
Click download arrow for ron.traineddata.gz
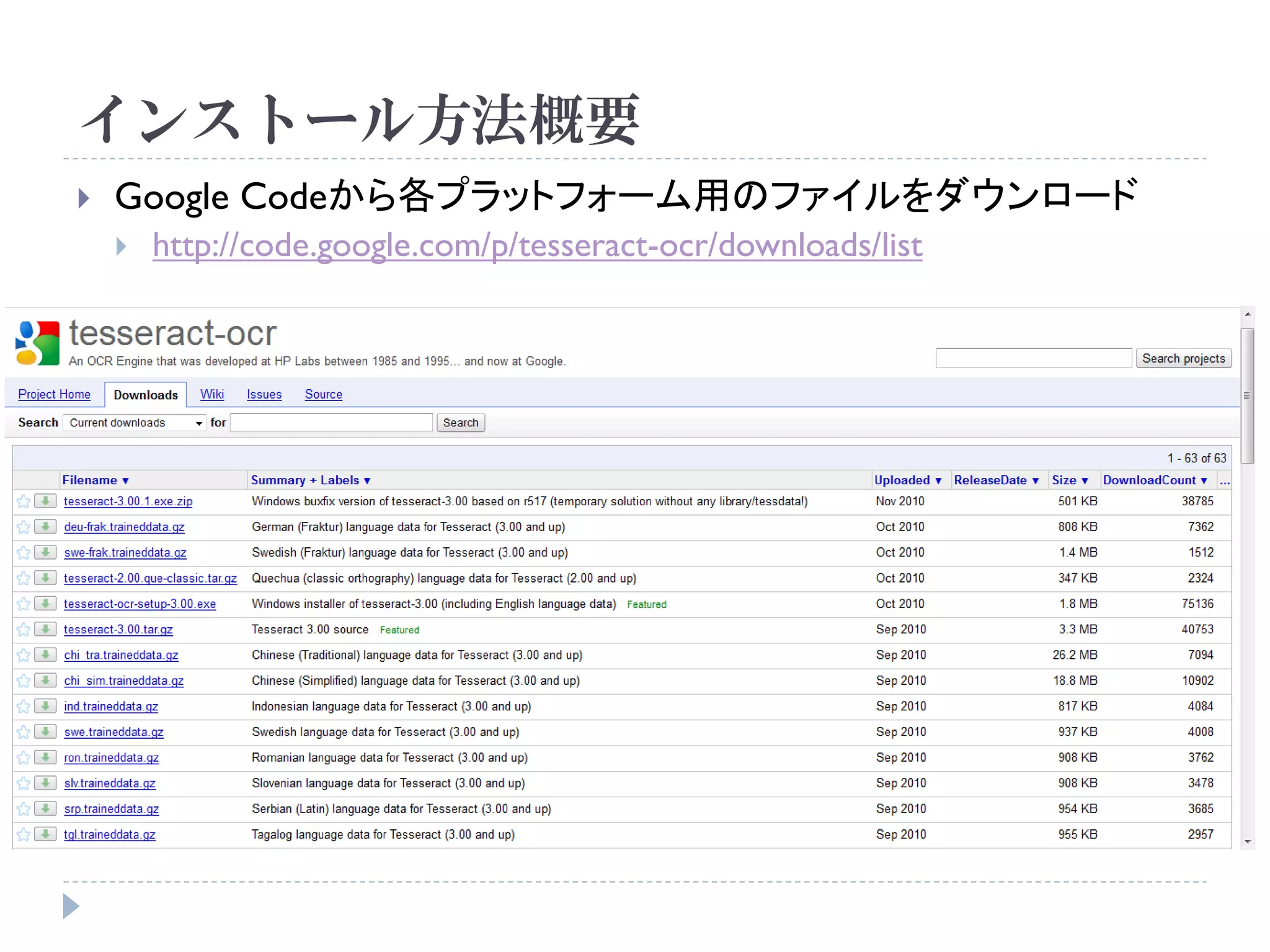click(x=45, y=757)
